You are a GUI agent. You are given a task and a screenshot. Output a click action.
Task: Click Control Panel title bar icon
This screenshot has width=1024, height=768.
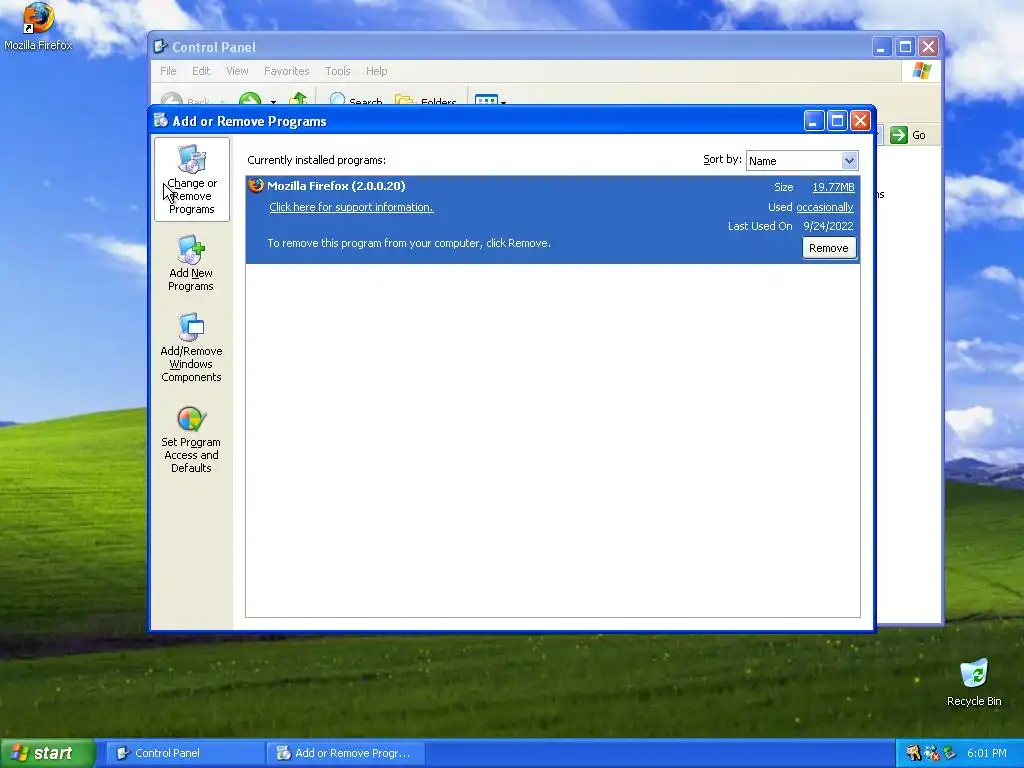pyautogui.click(x=160, y=46)
